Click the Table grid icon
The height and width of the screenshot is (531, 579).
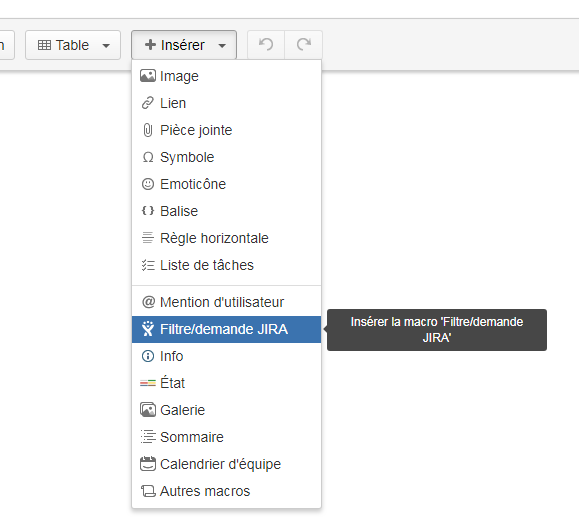pyautogui.click(x=44, y=45)
